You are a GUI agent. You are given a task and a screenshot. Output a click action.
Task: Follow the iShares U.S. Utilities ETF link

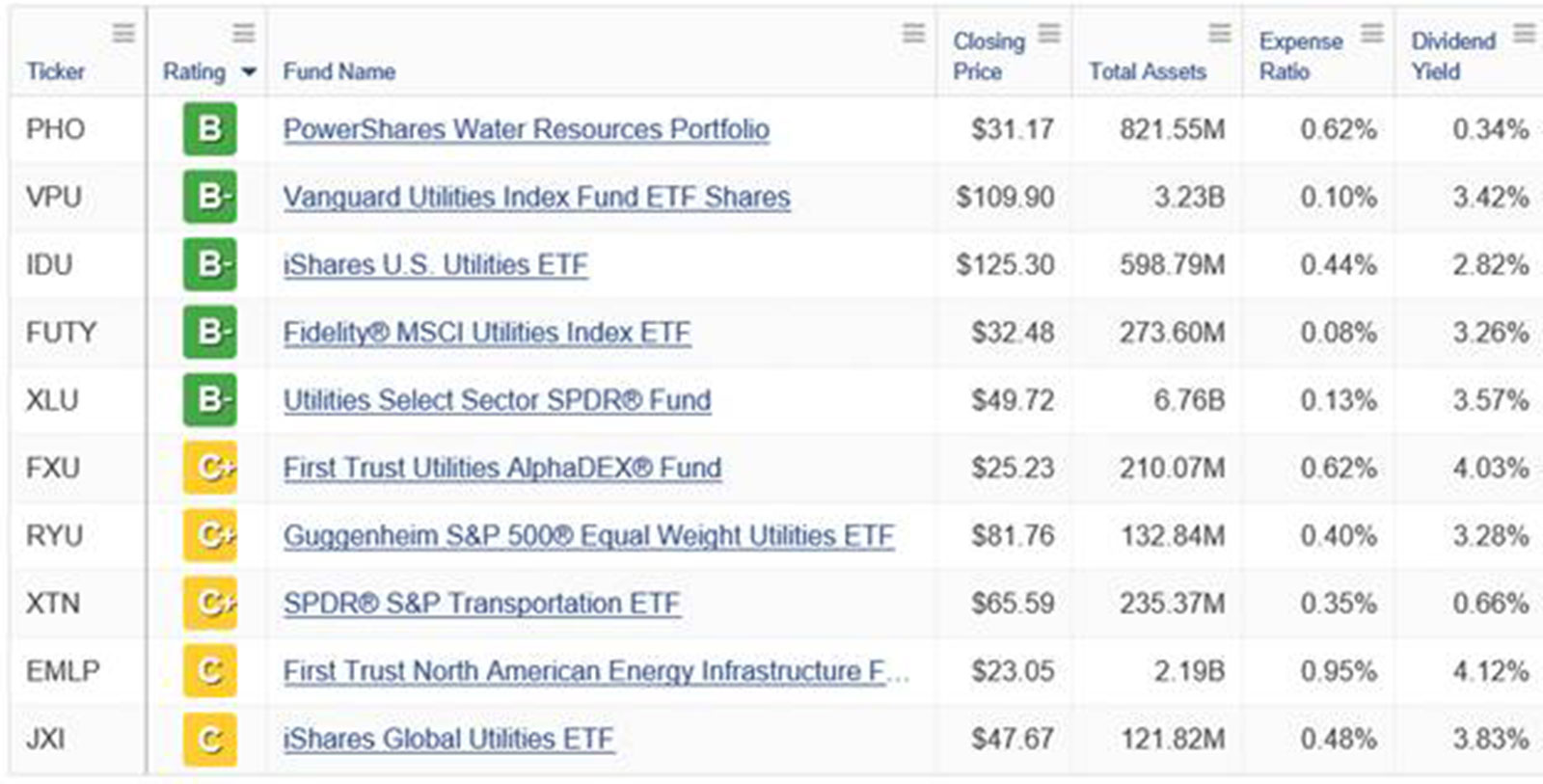click(x=435, y=264)
